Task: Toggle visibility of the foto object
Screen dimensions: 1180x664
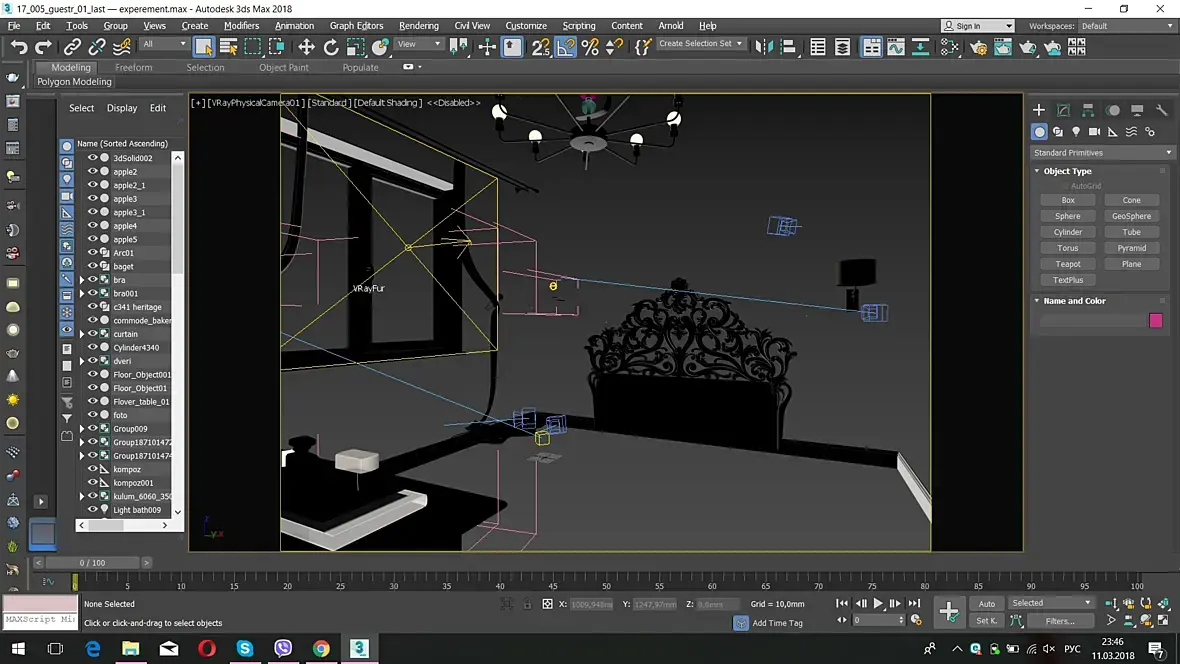Action: coord(92,415)
